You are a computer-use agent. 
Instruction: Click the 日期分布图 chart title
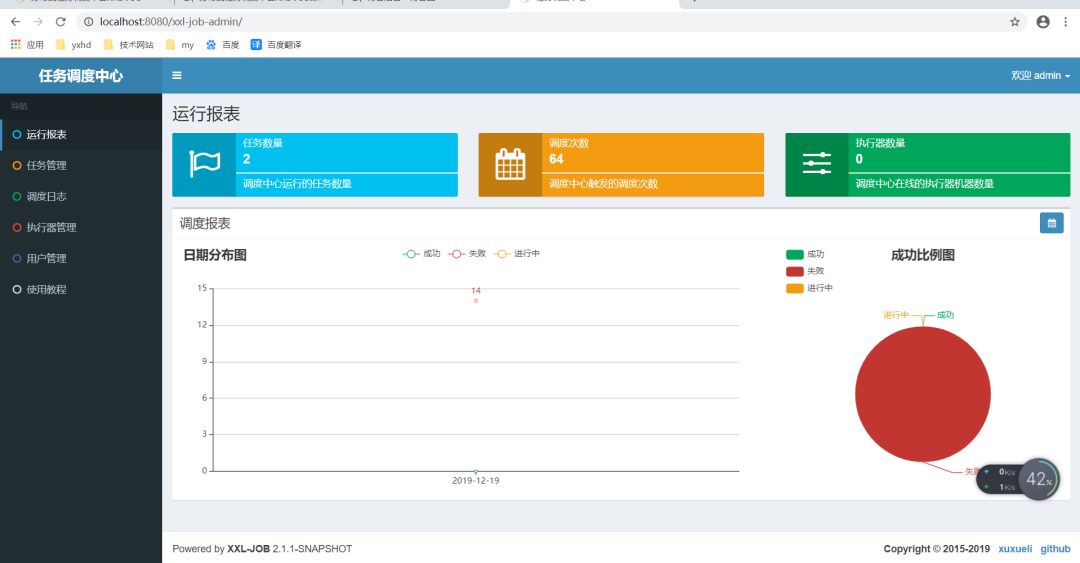coord(215,255)
